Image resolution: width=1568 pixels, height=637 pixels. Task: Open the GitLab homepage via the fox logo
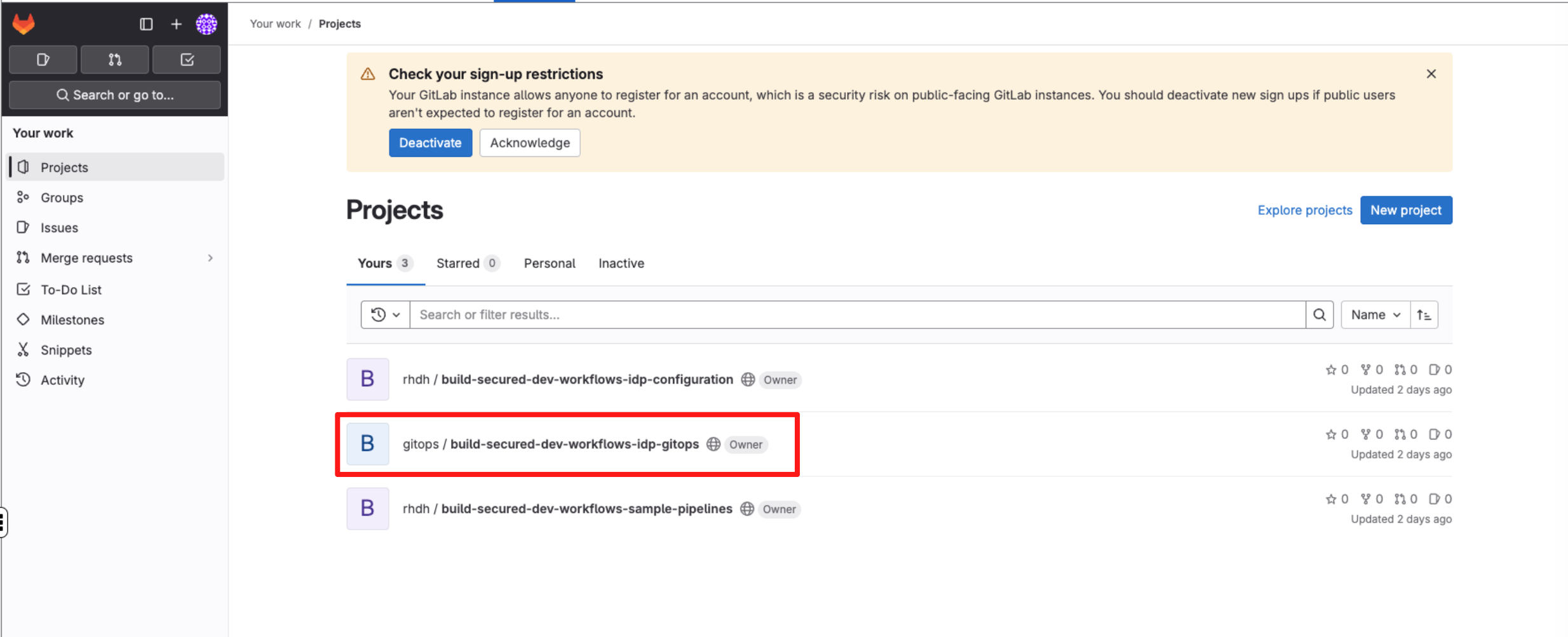24,24
